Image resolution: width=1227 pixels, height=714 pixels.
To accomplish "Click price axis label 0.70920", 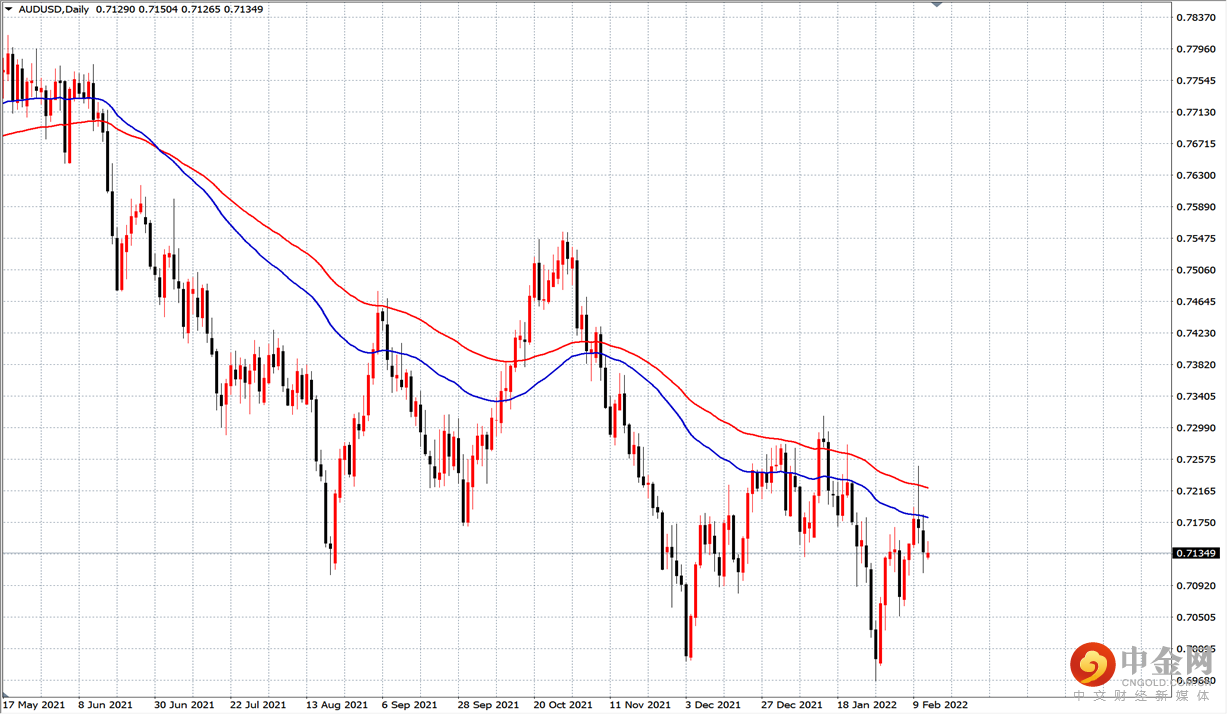I will tap(1195, 586).
